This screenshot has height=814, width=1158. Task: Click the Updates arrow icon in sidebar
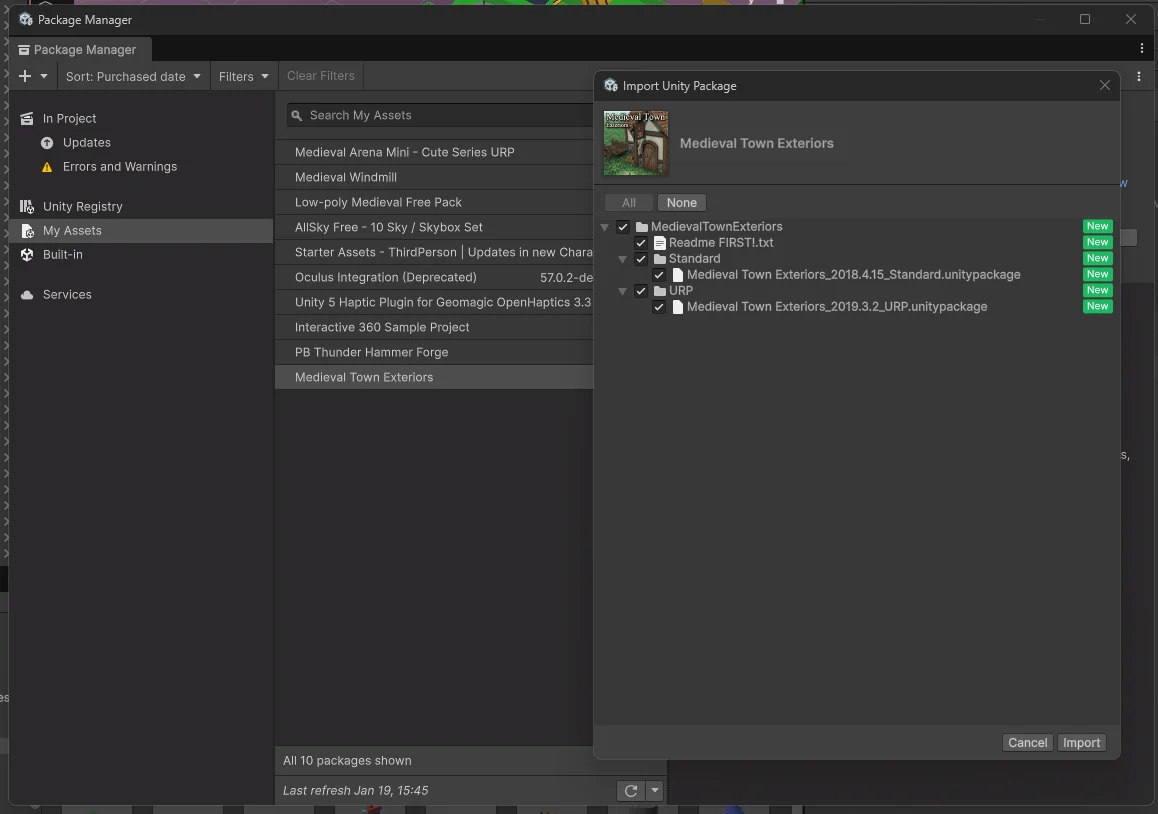47,143
